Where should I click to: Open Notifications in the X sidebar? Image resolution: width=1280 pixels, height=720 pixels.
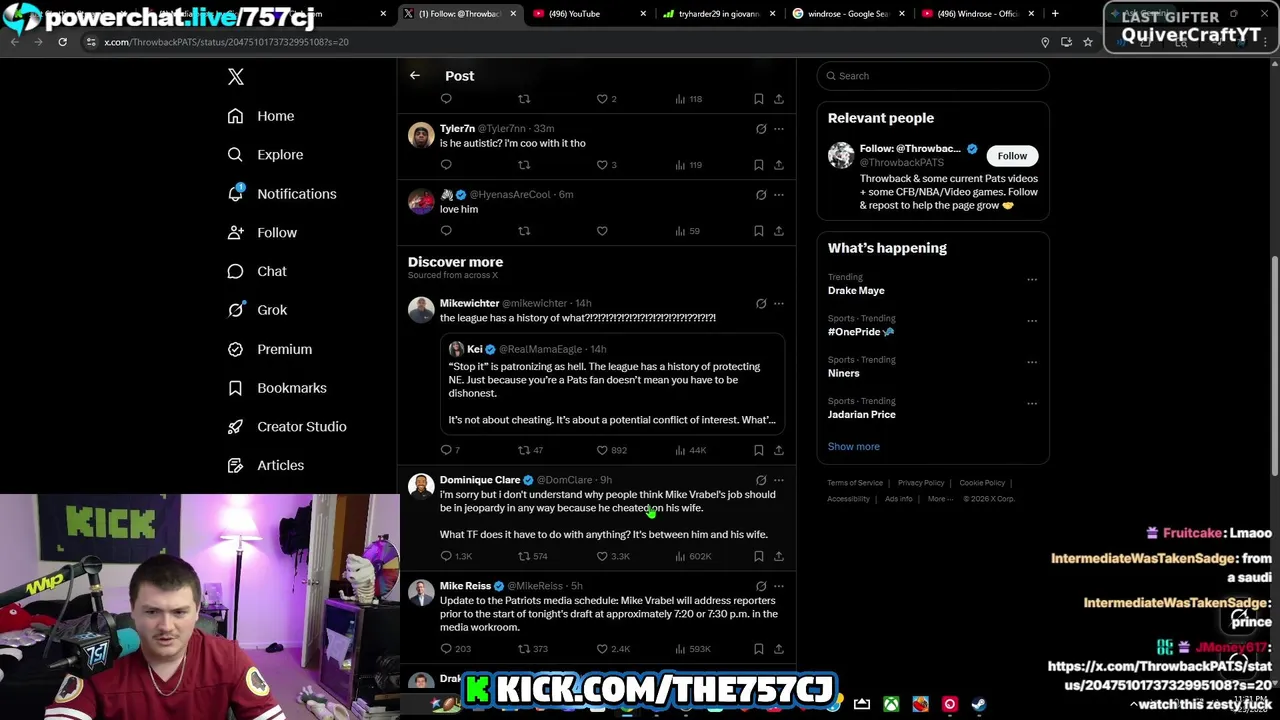pyautogui.click(x=281, y=194)
